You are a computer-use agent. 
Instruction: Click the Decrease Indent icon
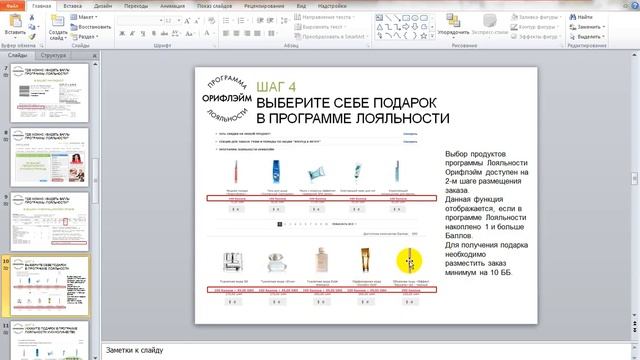point(260,20)
